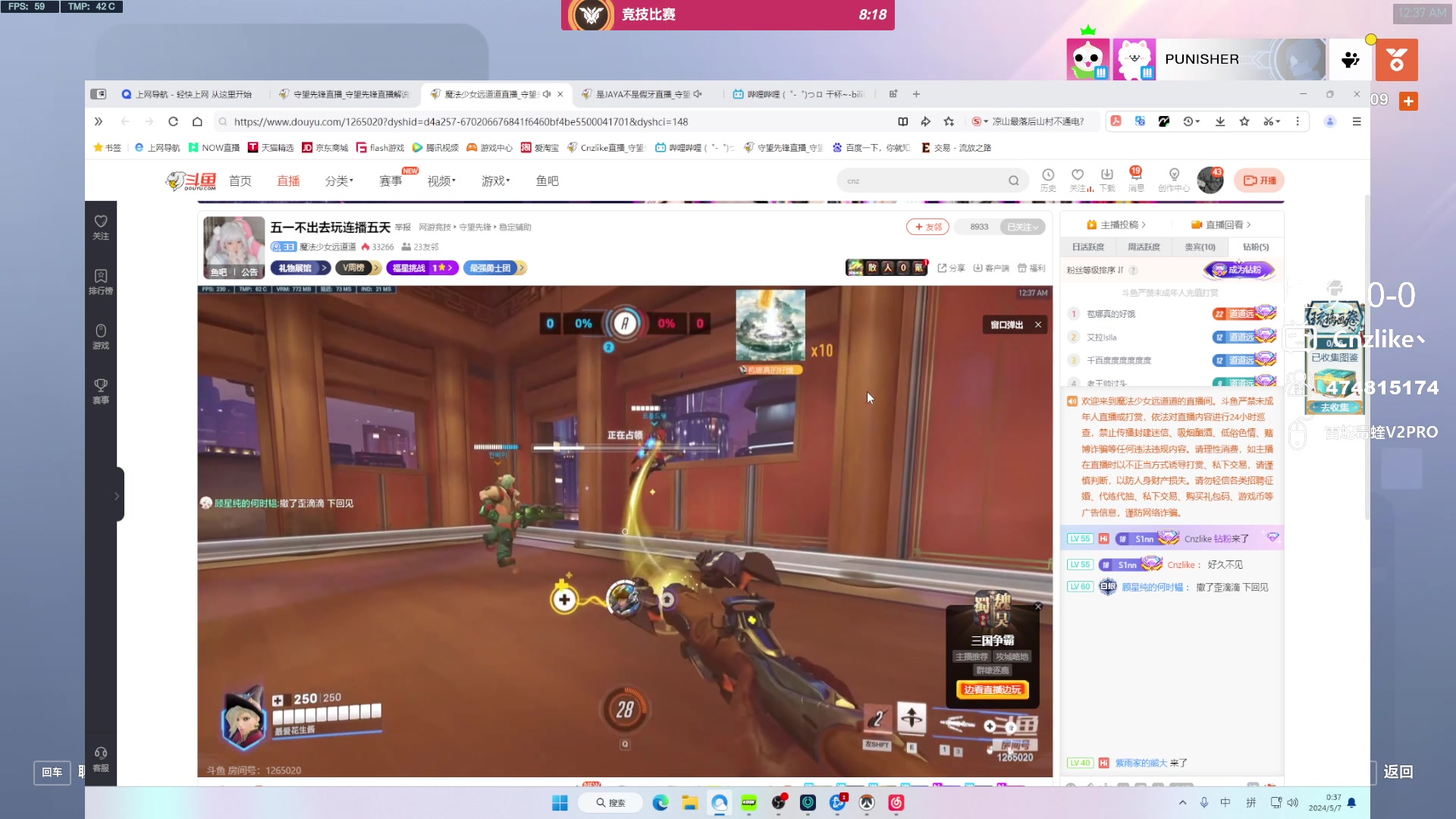Viewport: 1456px width, 819px height.
Task: Expand the 视频 dropdown menu
Action: point(441,180)
